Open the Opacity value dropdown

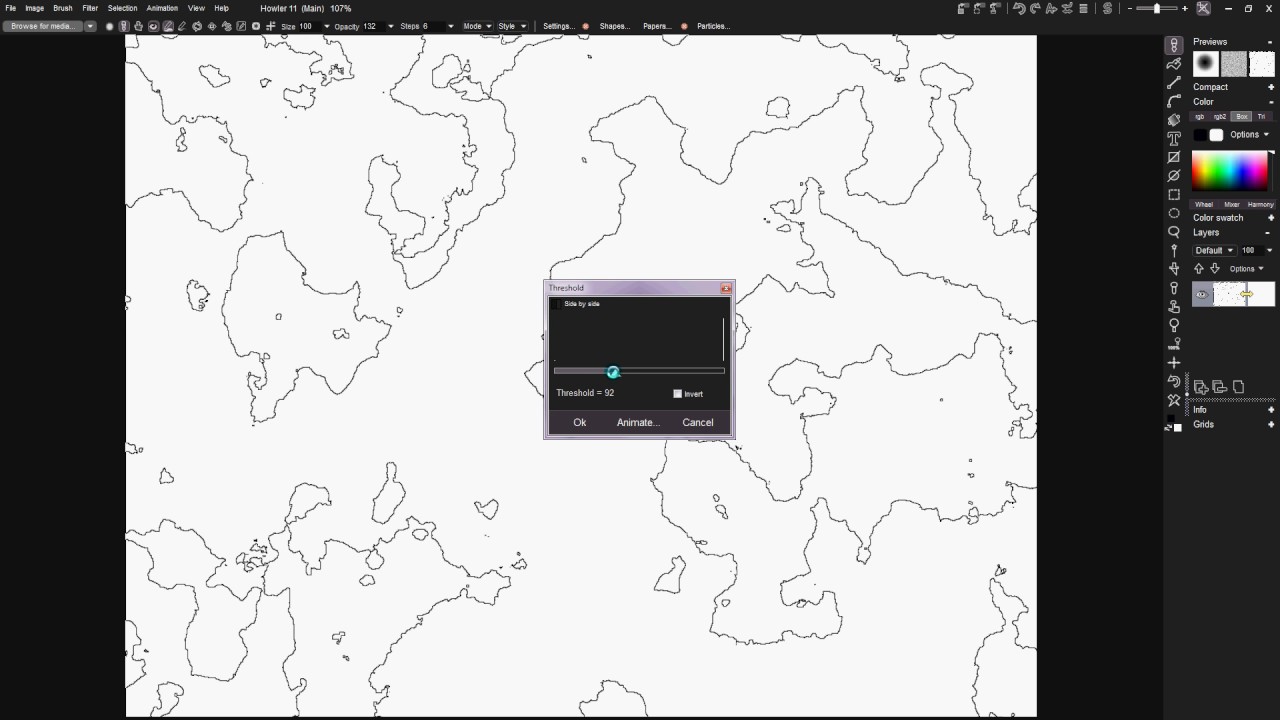click(390, 26)
